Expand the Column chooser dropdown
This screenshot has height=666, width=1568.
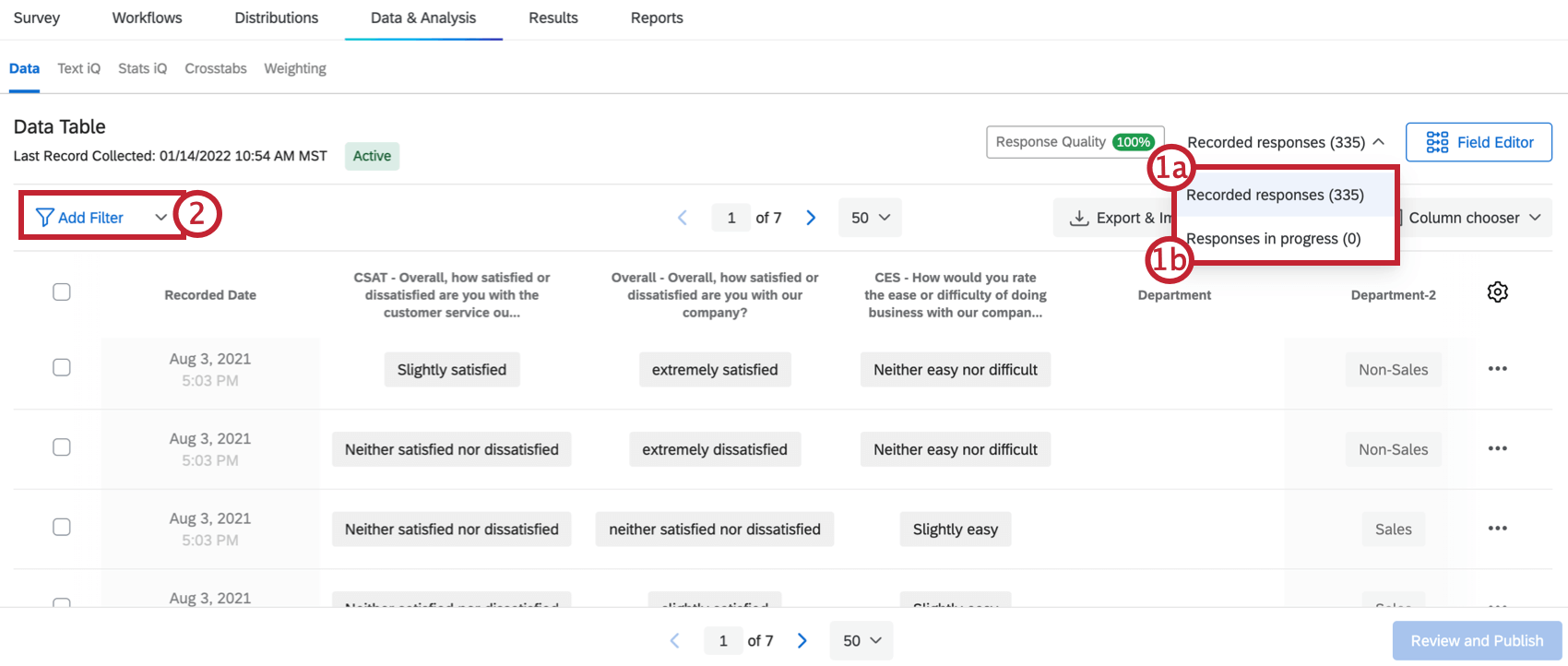1474,218
